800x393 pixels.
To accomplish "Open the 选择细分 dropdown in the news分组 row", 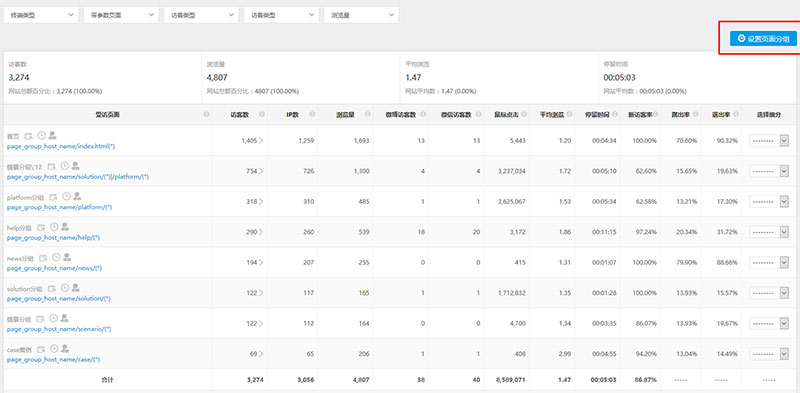I will point(769,262).
